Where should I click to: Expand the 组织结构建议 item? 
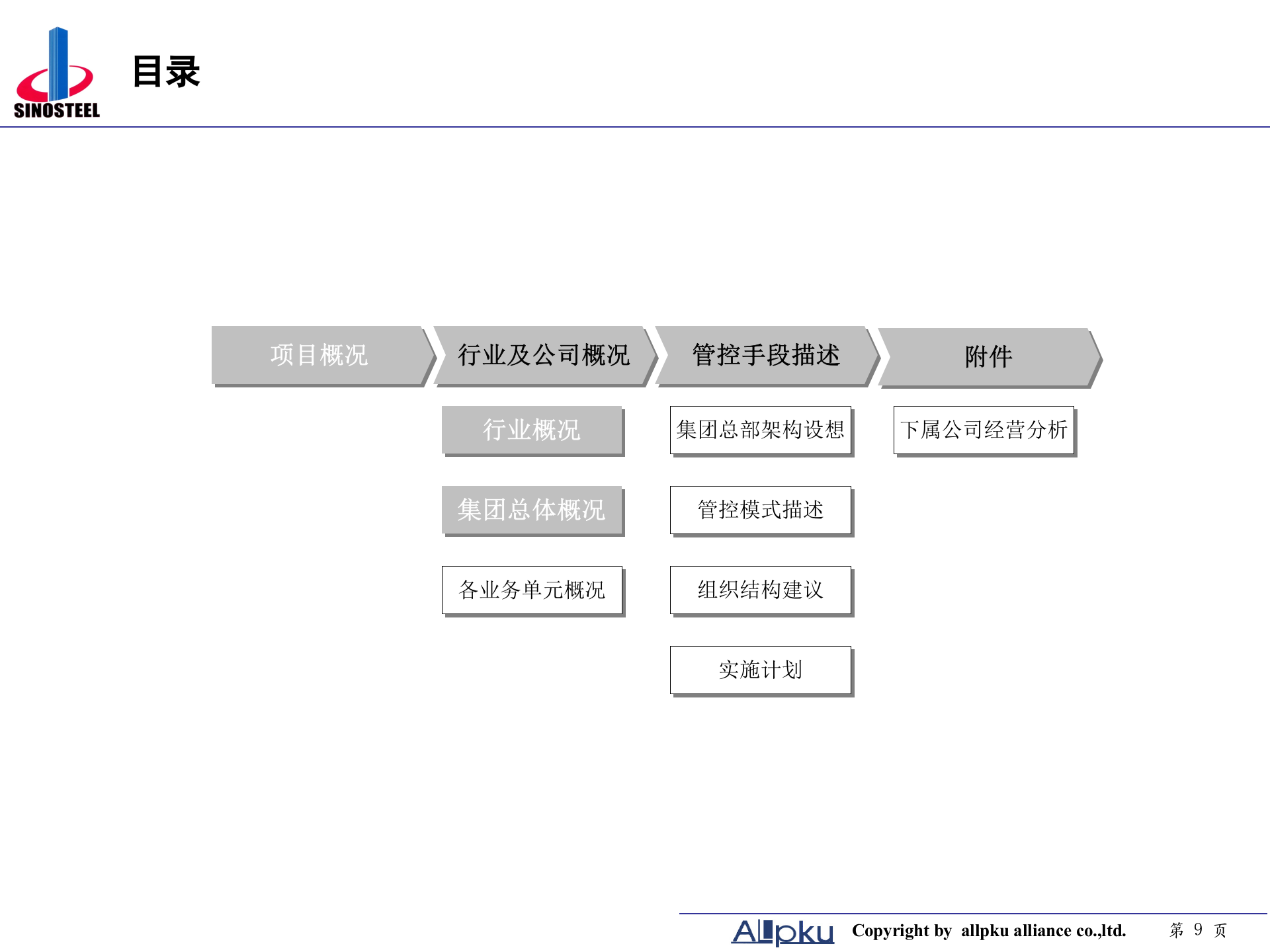coord(761,590)
